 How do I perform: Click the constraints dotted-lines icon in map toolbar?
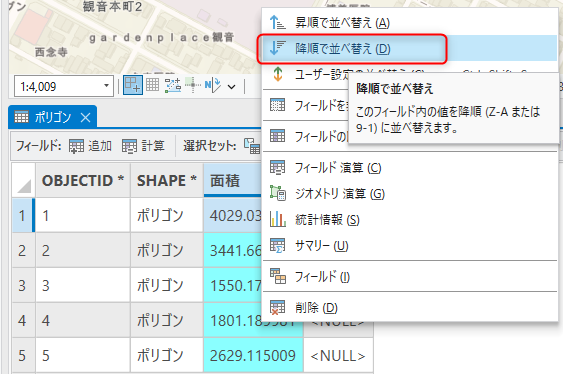pyautogui.click(x=173, y=85)
